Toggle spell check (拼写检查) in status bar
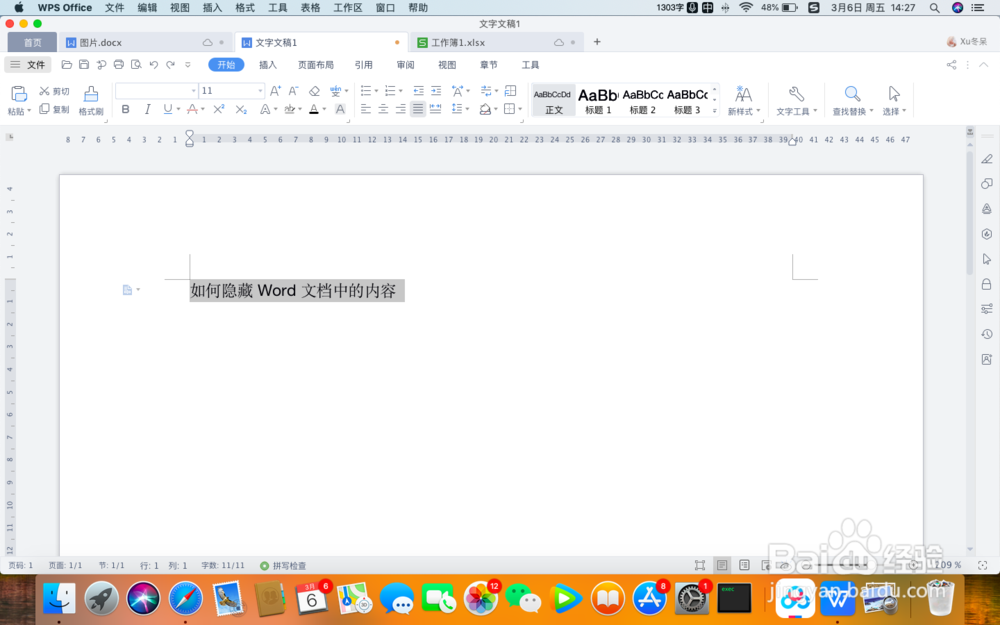 283,566
